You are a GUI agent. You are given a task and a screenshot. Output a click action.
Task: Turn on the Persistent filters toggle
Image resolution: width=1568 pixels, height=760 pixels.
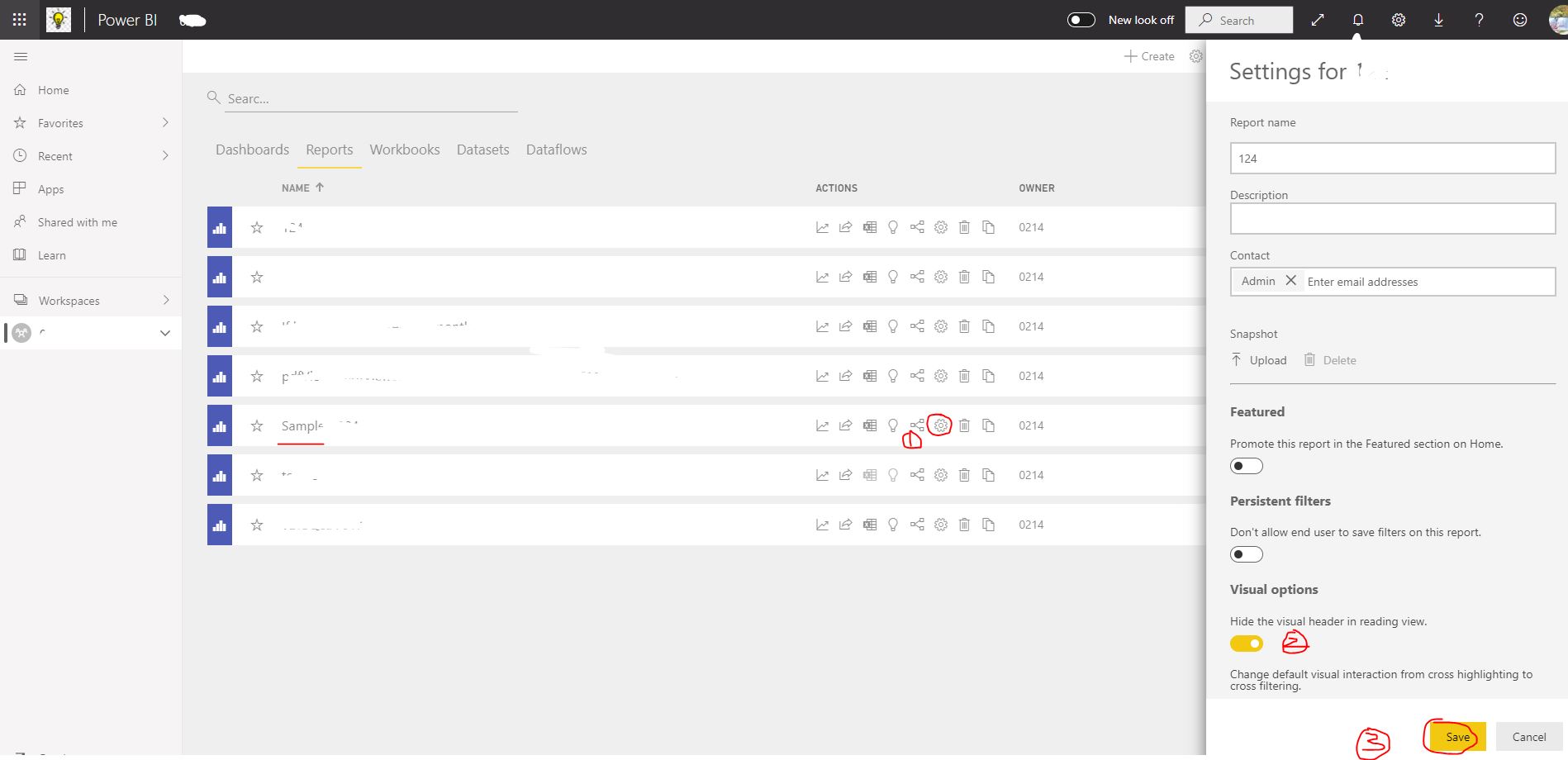tap(1247, 554)
